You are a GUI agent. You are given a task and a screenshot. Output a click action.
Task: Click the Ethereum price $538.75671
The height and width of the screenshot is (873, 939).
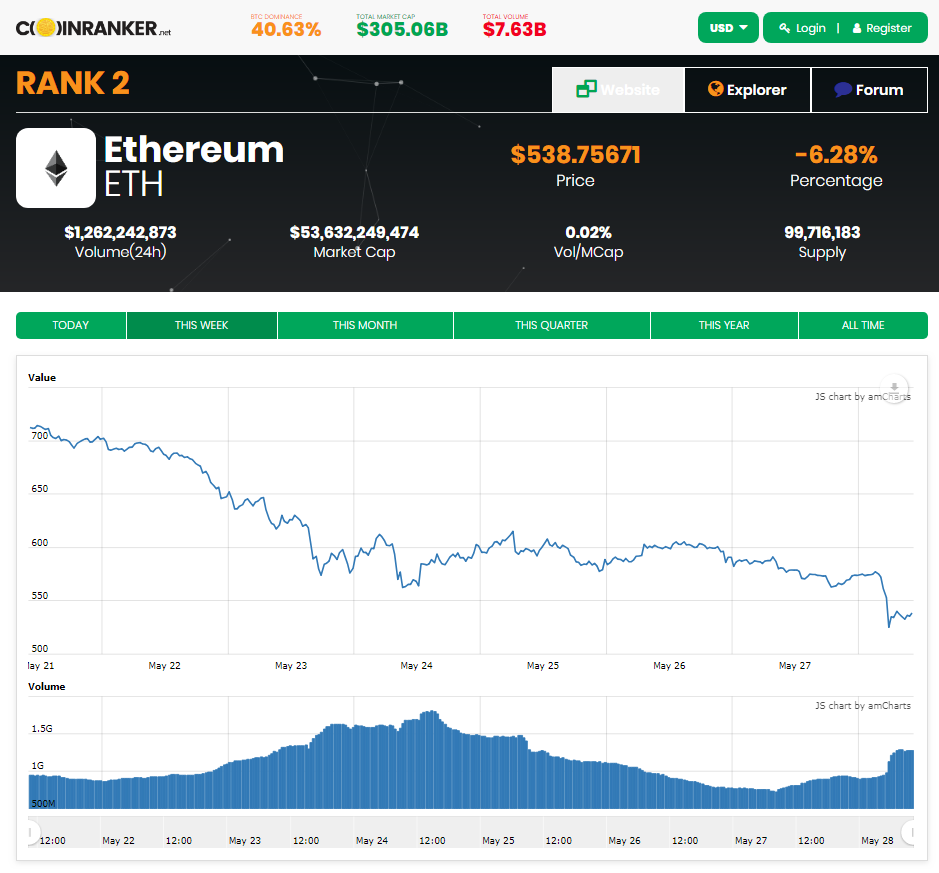click(x=575, y=154)
